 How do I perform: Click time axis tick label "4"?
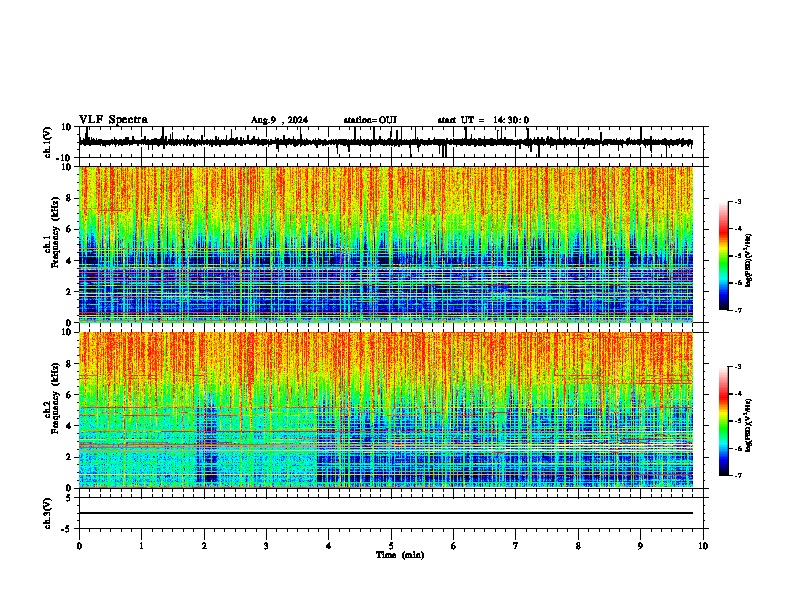(x=329, y=546)
